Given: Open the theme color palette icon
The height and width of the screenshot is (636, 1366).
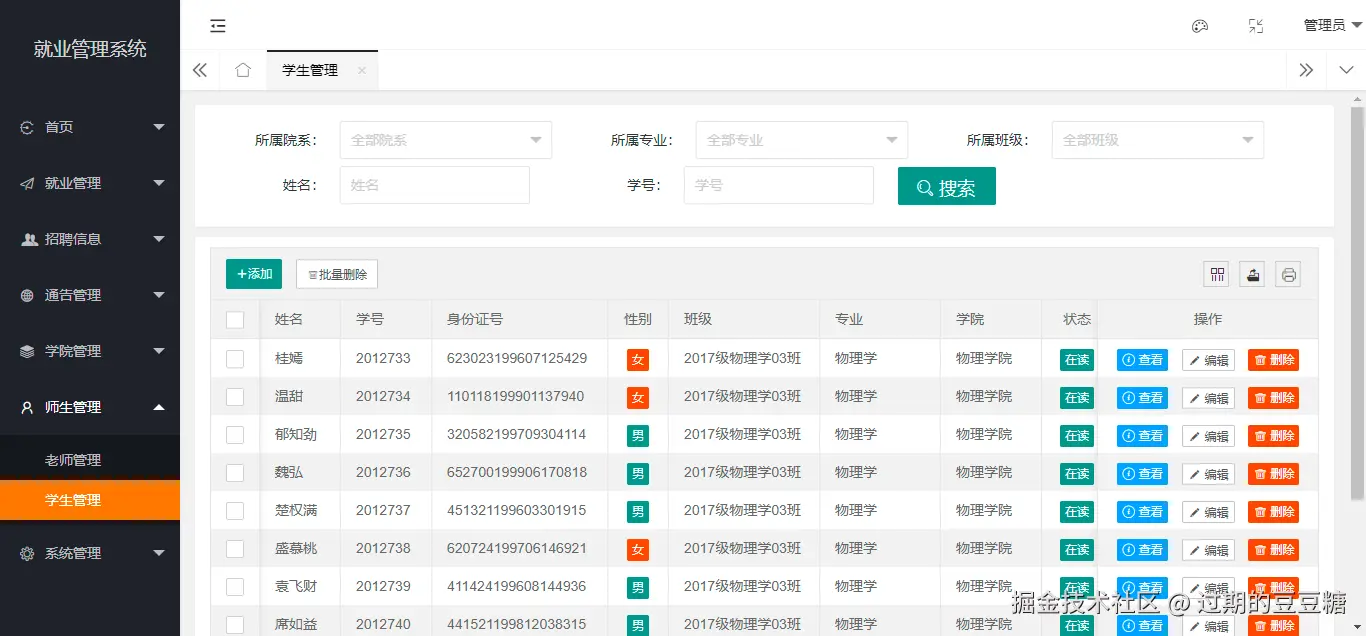Looking at the screenshot, I should (x=1200, y=26).
